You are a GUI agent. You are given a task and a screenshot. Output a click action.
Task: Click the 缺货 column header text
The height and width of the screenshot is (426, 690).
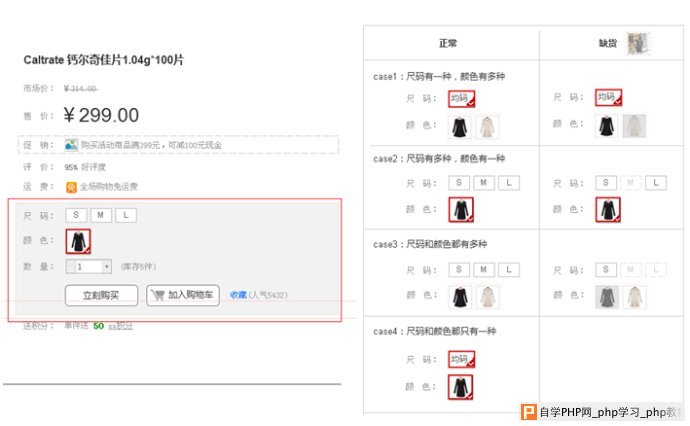[608, 43]
